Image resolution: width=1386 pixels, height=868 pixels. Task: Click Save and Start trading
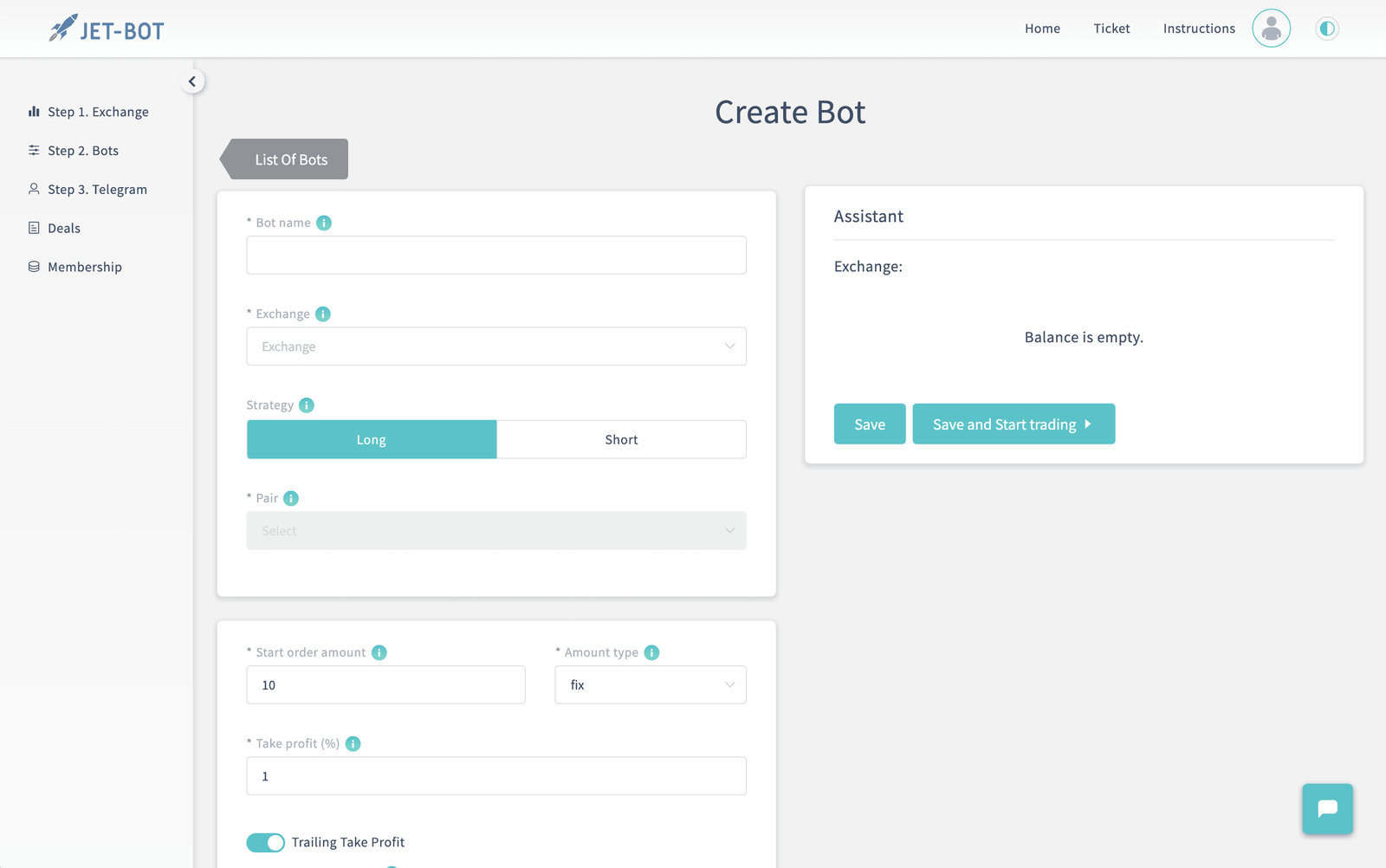coord(1014,424)
